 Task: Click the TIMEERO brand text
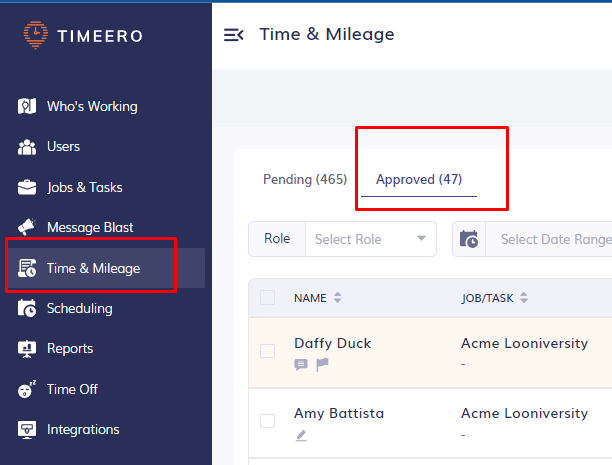[x=100, y=36]
